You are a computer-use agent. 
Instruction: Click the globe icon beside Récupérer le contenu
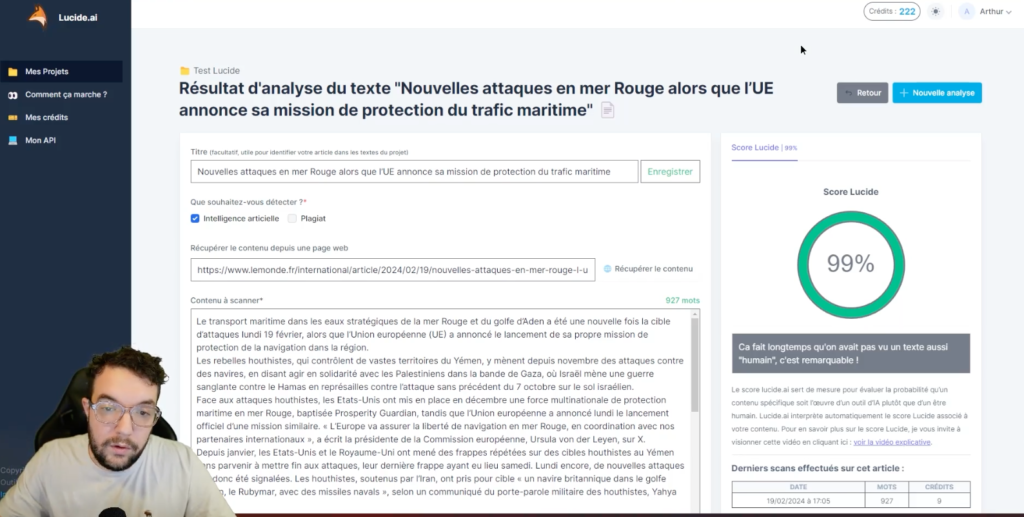click(x=607, y=269)
